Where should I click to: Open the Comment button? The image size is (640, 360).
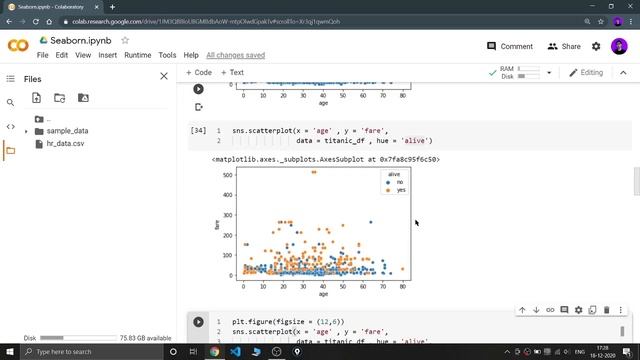(510, 47)
